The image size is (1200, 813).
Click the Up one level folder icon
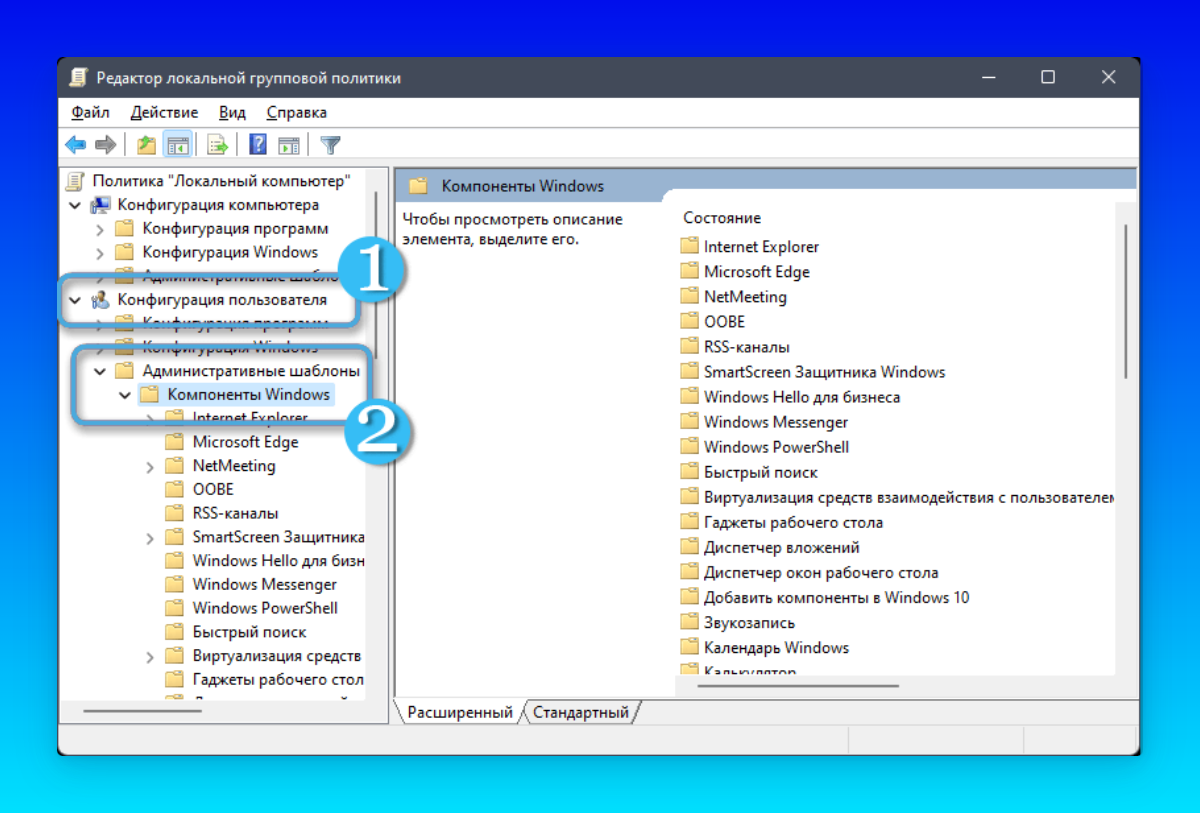pyautogui.click(x=147, y=145)
